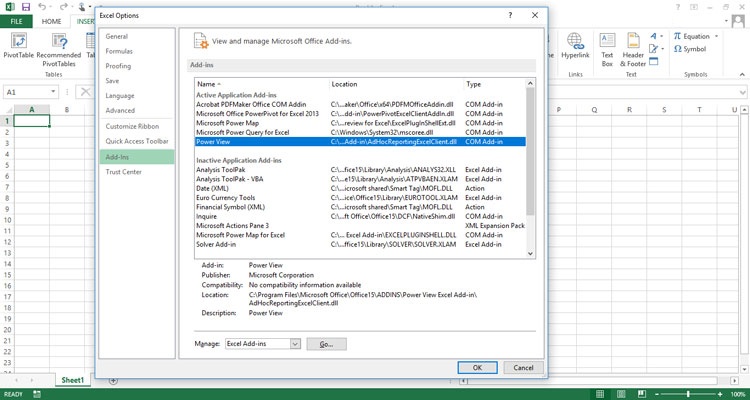Click the Ribbon Display Options icon
Viewport: 750px width, 400px height.
[x=694, y=7]
